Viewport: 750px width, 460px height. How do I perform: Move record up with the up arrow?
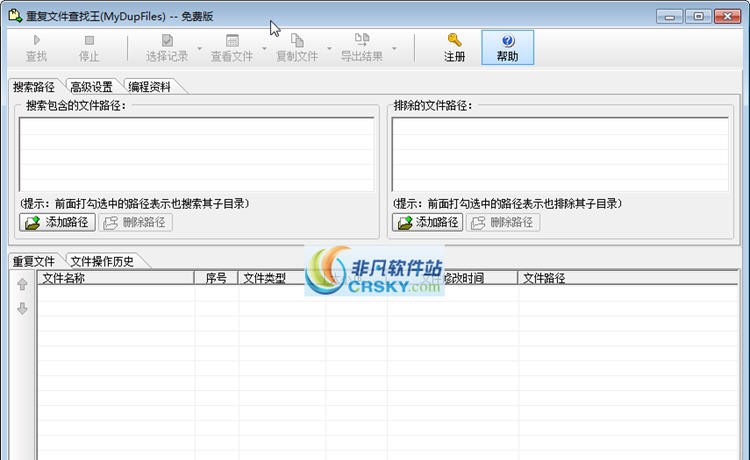(22, 285)
